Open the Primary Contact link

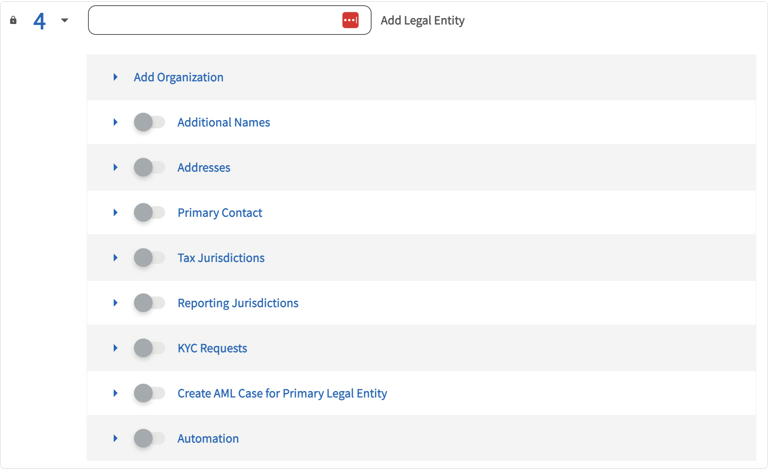(220, 213)
